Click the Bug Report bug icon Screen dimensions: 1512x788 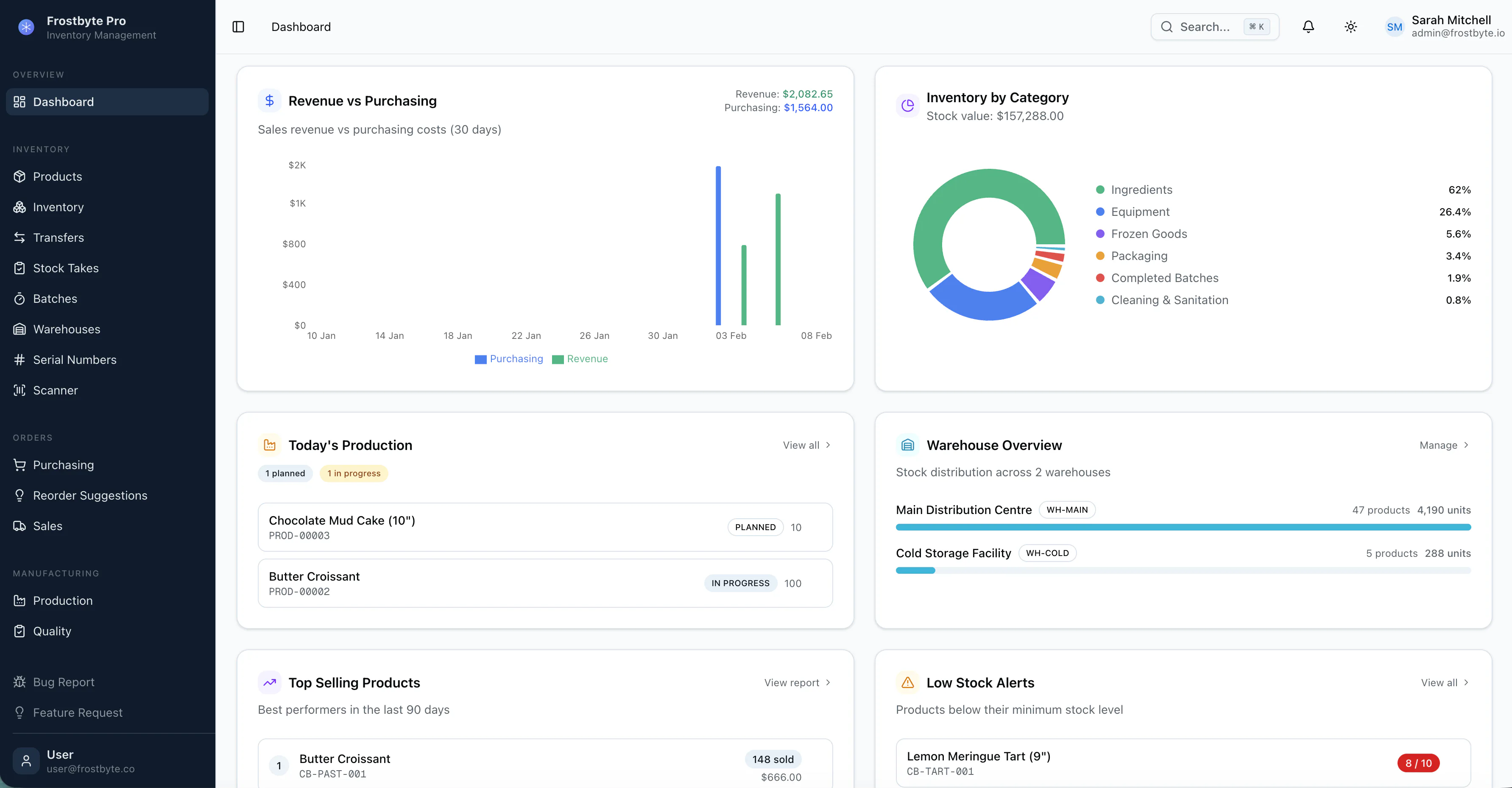click(x=20, y=682)
